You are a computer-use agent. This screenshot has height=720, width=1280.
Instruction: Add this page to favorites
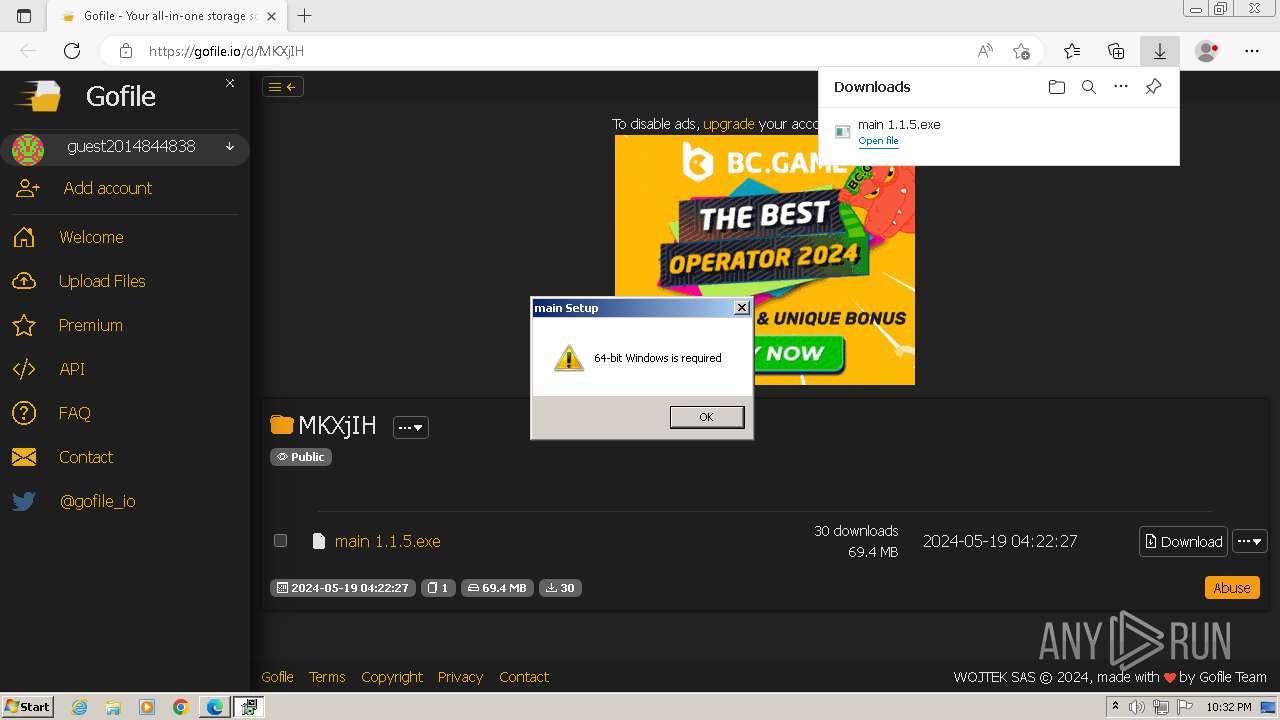pos(1021,51)
